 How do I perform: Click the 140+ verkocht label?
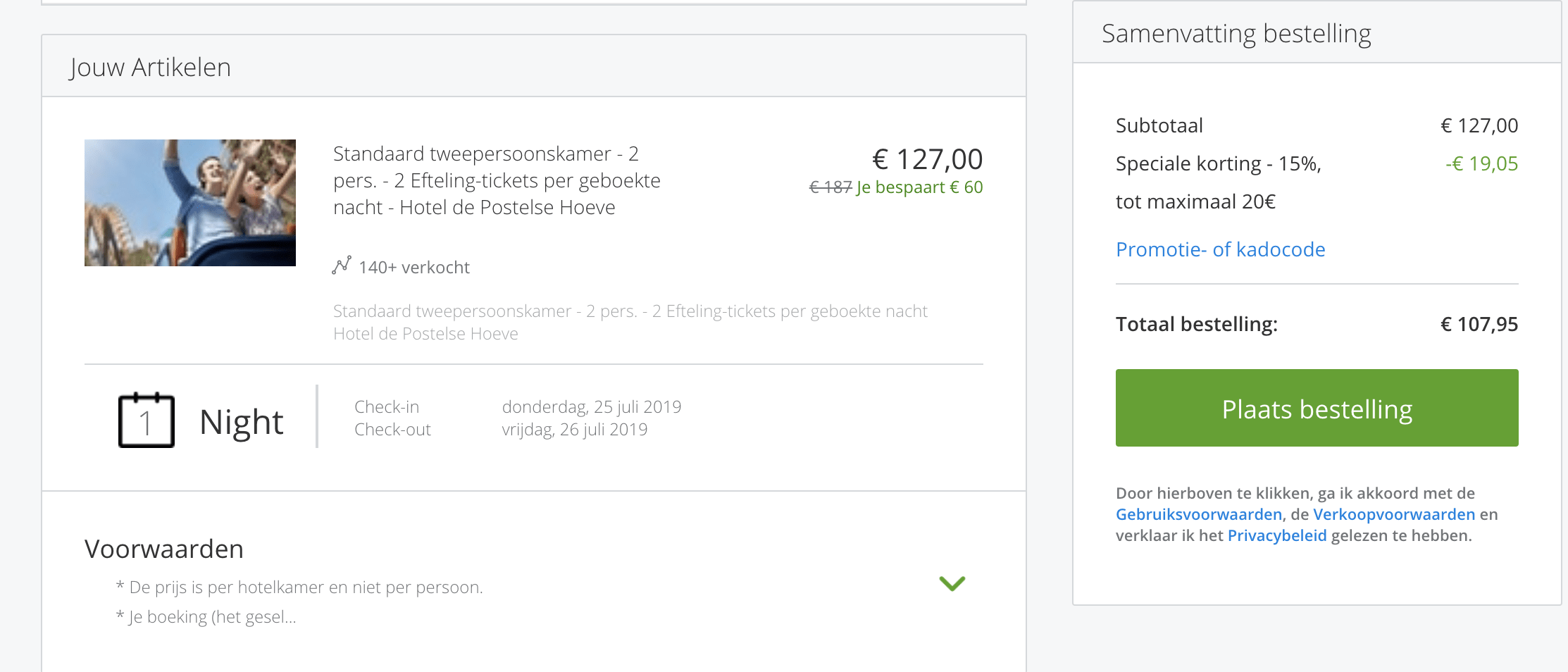coord(414,268)
